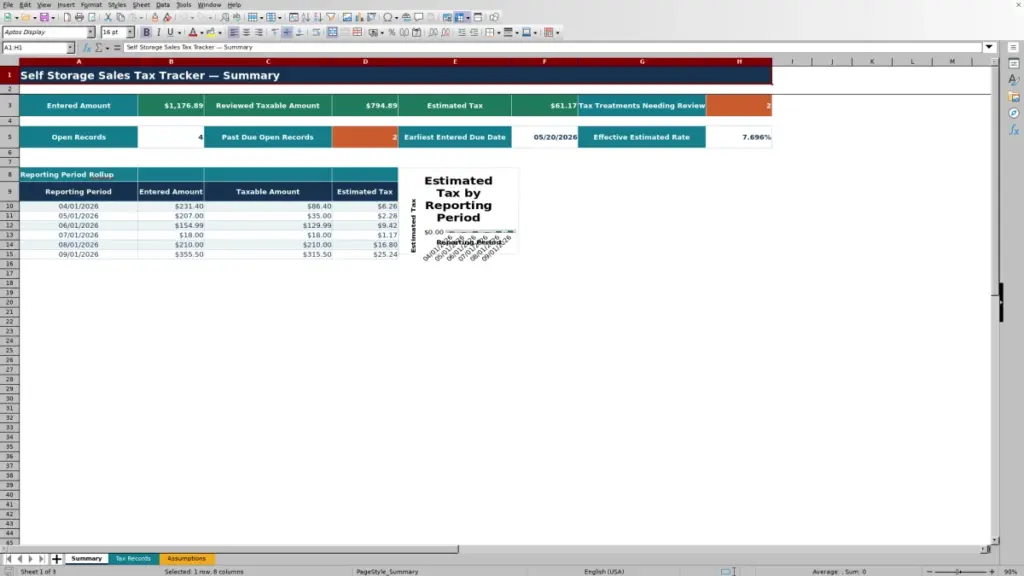Click the Sheet 1 of 3 status field

point(39,572)
